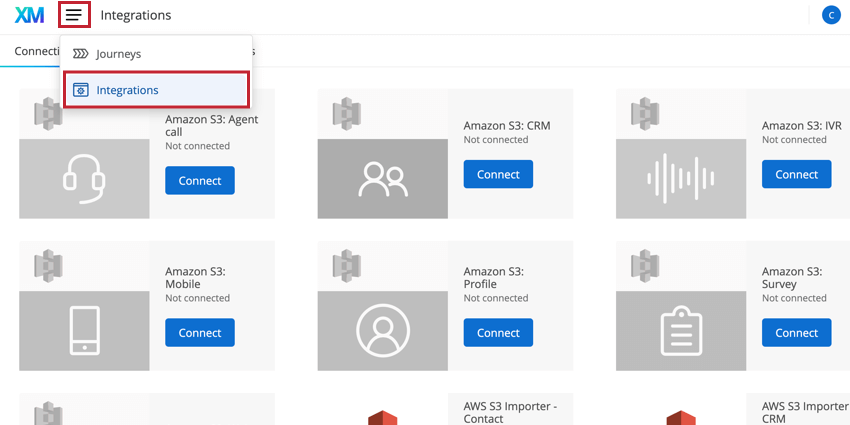Click the S3 bucket logo on Mobile card
Screen dimensions: 850x425
(48, 266)
